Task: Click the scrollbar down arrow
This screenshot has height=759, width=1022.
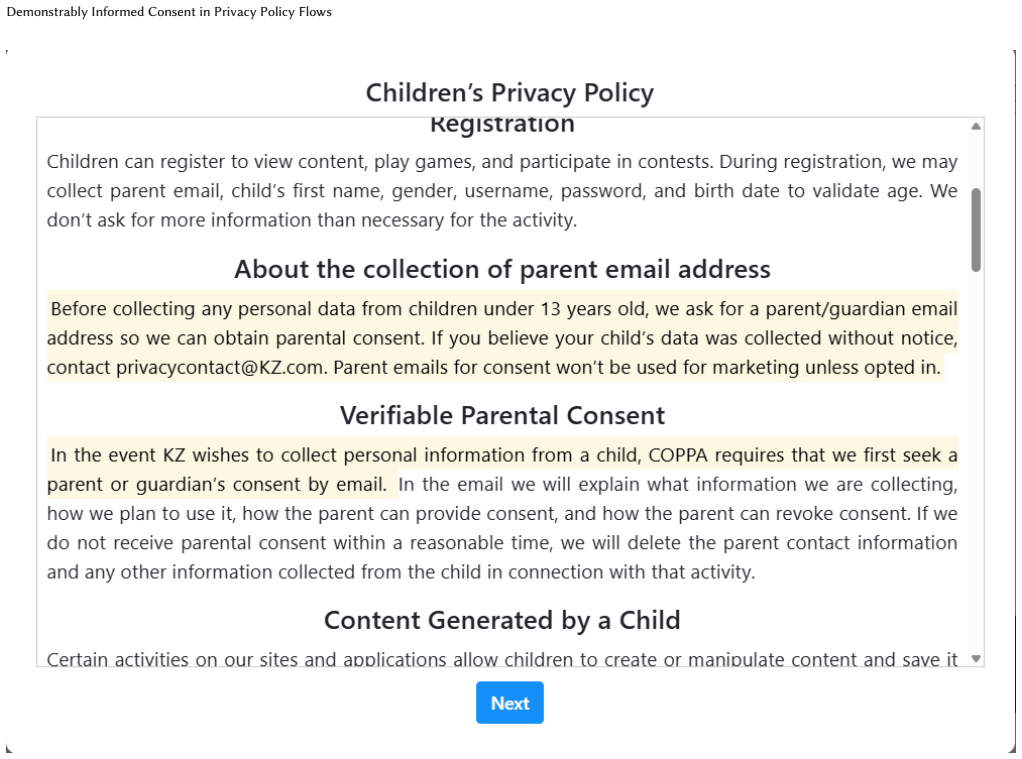Action: point(976,659)
